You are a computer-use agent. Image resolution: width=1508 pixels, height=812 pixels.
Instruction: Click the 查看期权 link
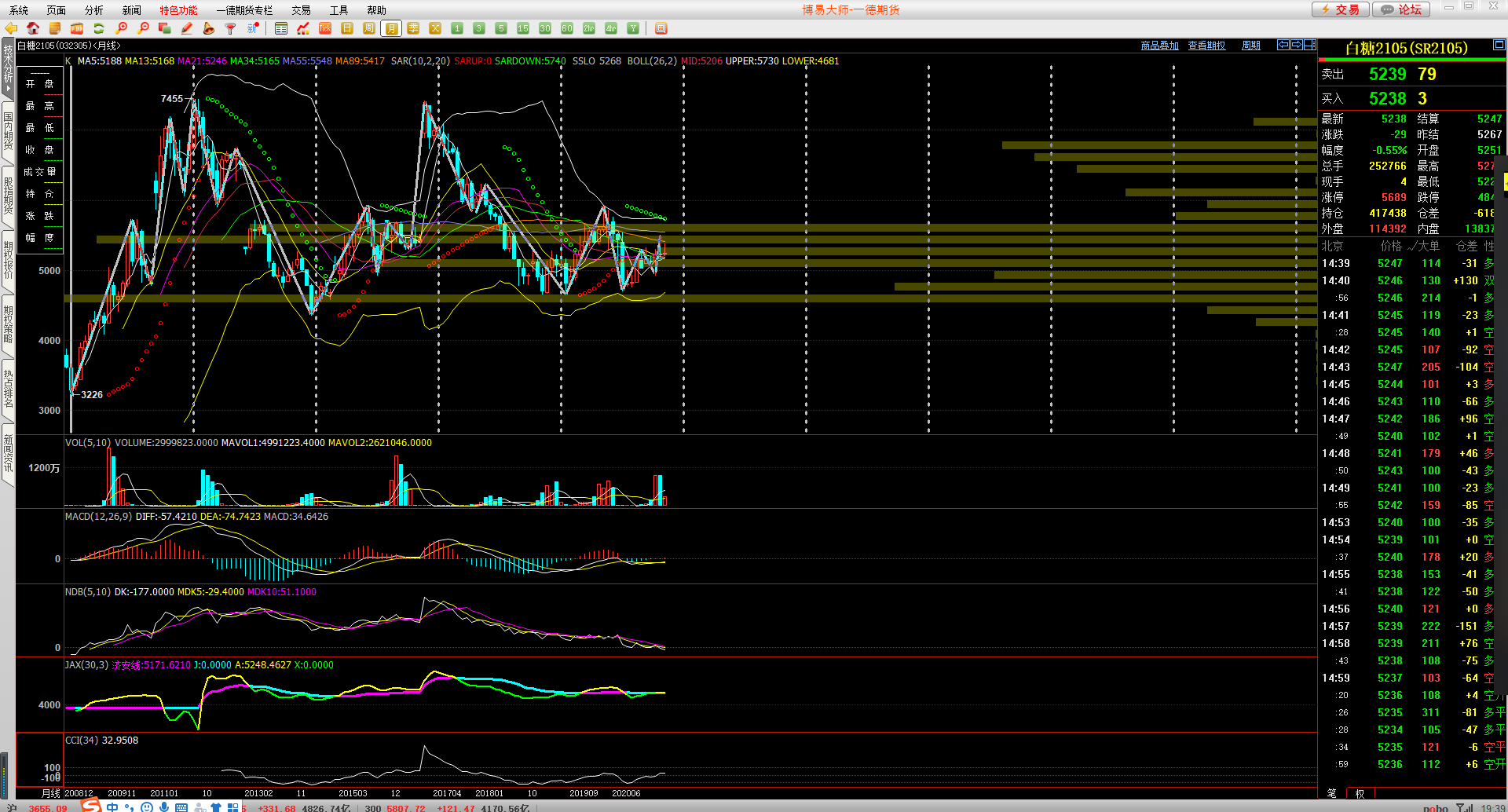[x=1206, y=46]
